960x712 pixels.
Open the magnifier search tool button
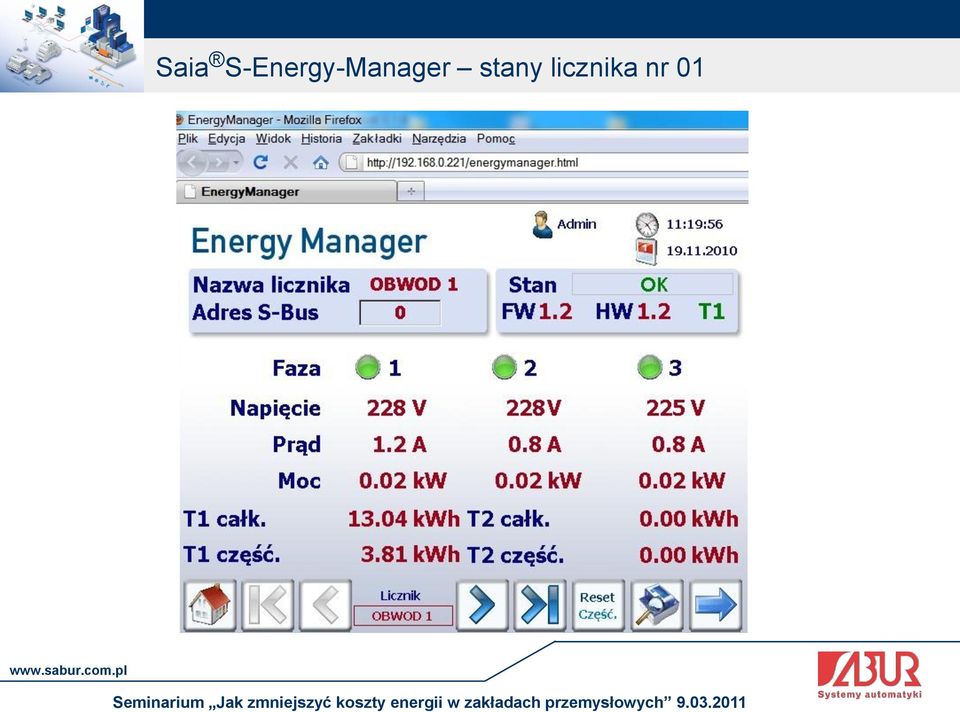point(657,605)
